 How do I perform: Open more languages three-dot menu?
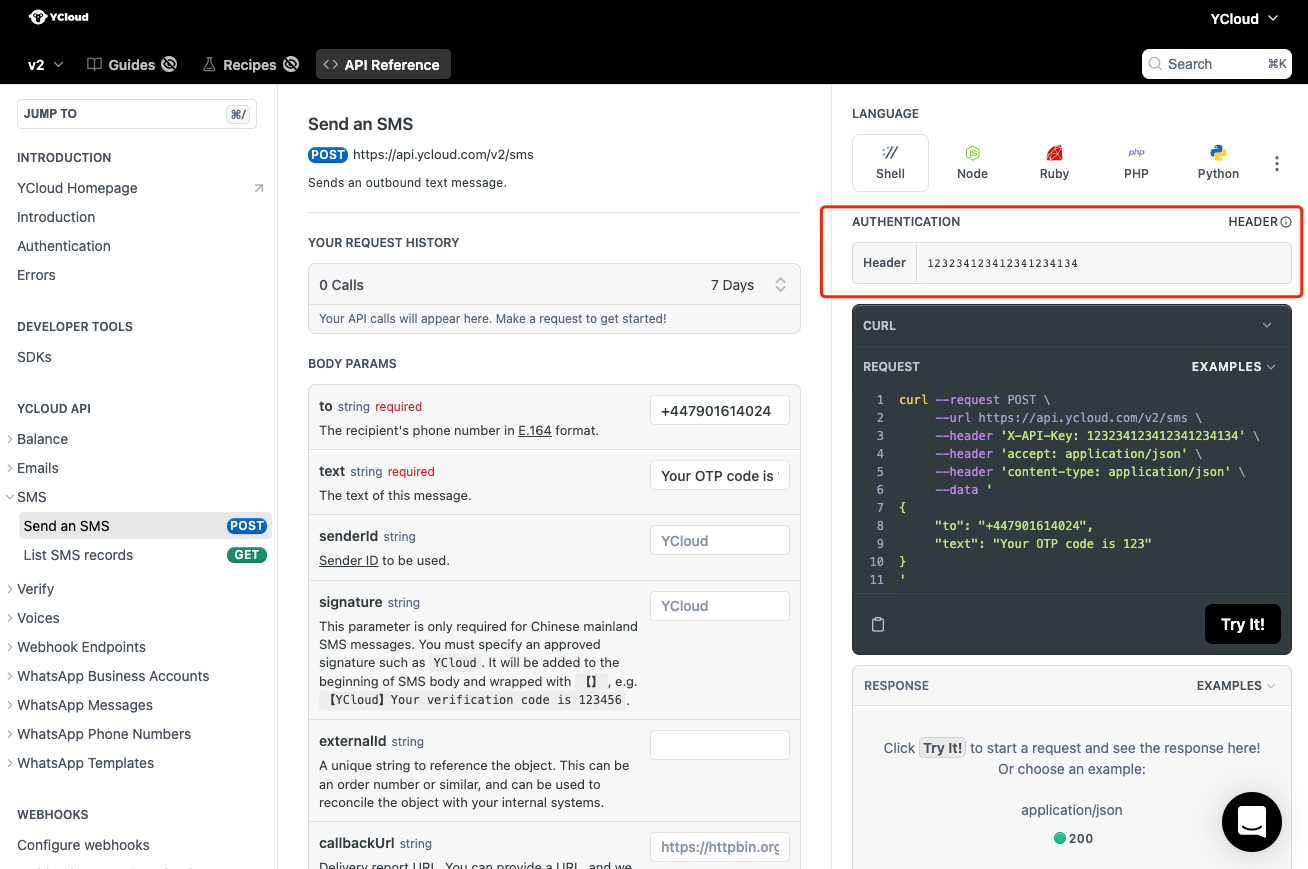(x=1277, y=164)
